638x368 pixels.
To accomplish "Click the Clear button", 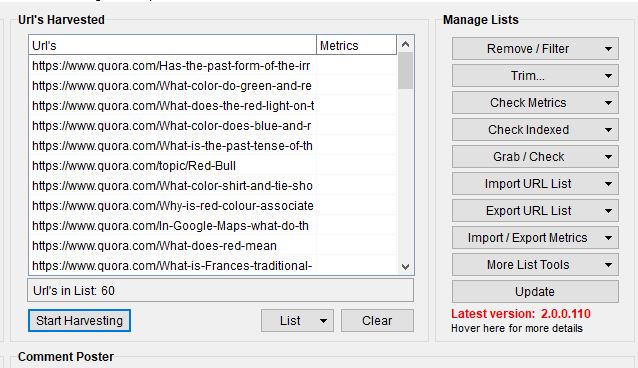I will [x=377, y=321].
